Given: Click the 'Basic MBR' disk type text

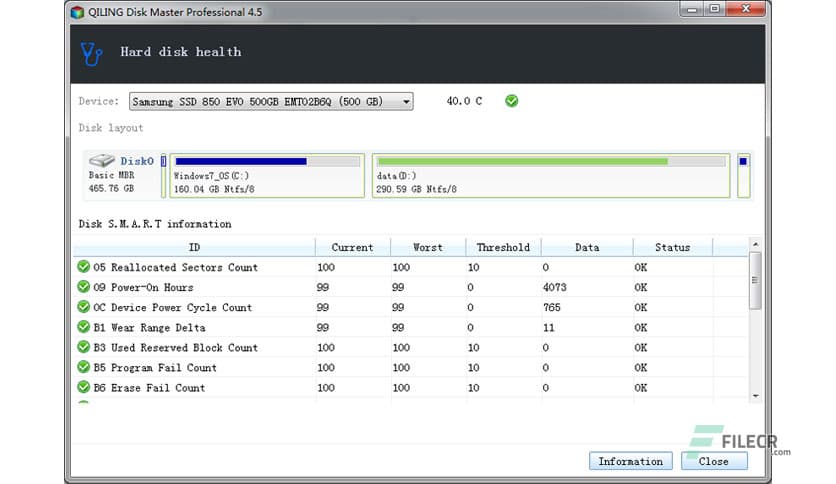Looking at the screenshot, I should 111,175.
